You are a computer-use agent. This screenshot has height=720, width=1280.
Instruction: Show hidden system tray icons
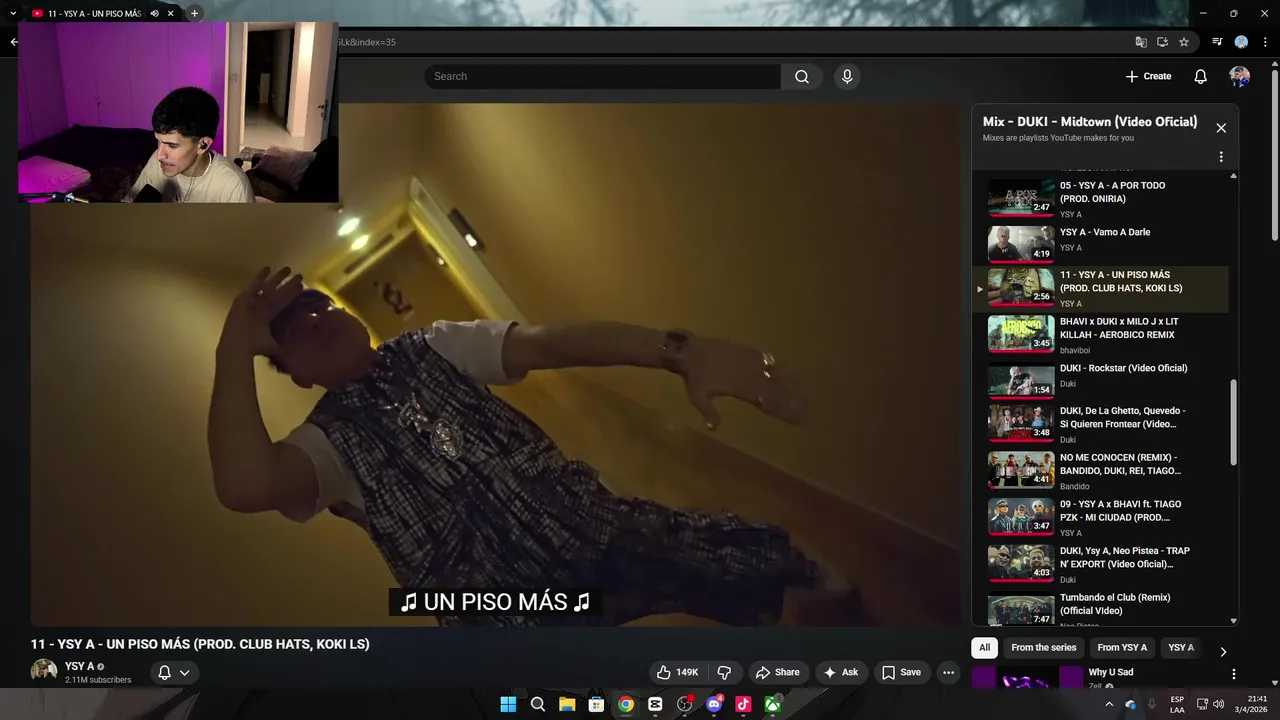(1109, 704)
